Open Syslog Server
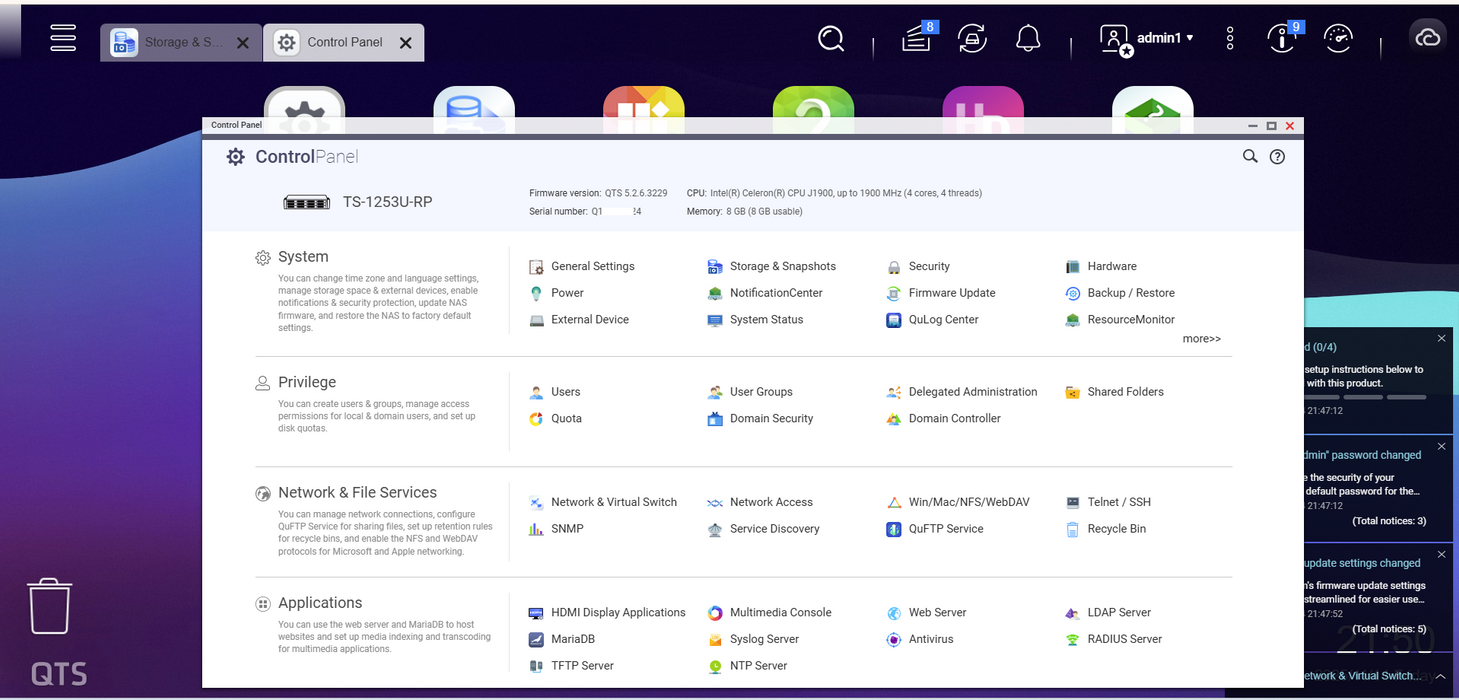This screenshot has height=700, width=1459. [x=753, y=640]
